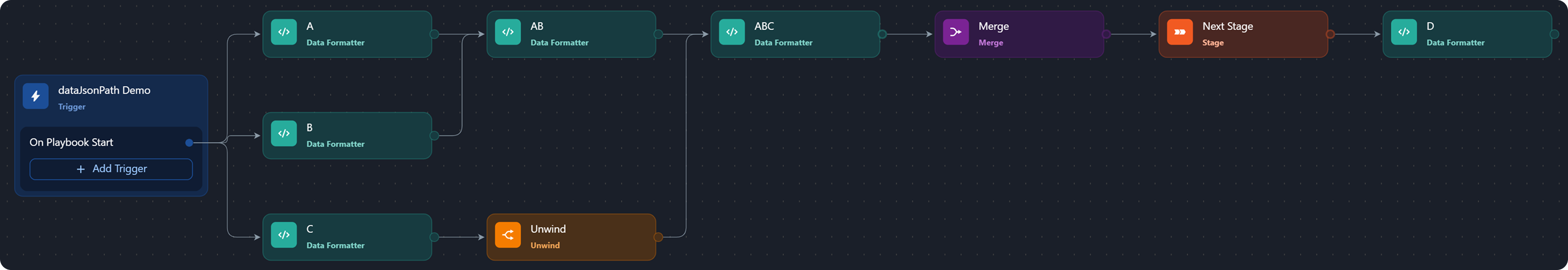Select the On Playbook Start trigger row
This screenshot has width=1568, height=270.
(111, 142)
